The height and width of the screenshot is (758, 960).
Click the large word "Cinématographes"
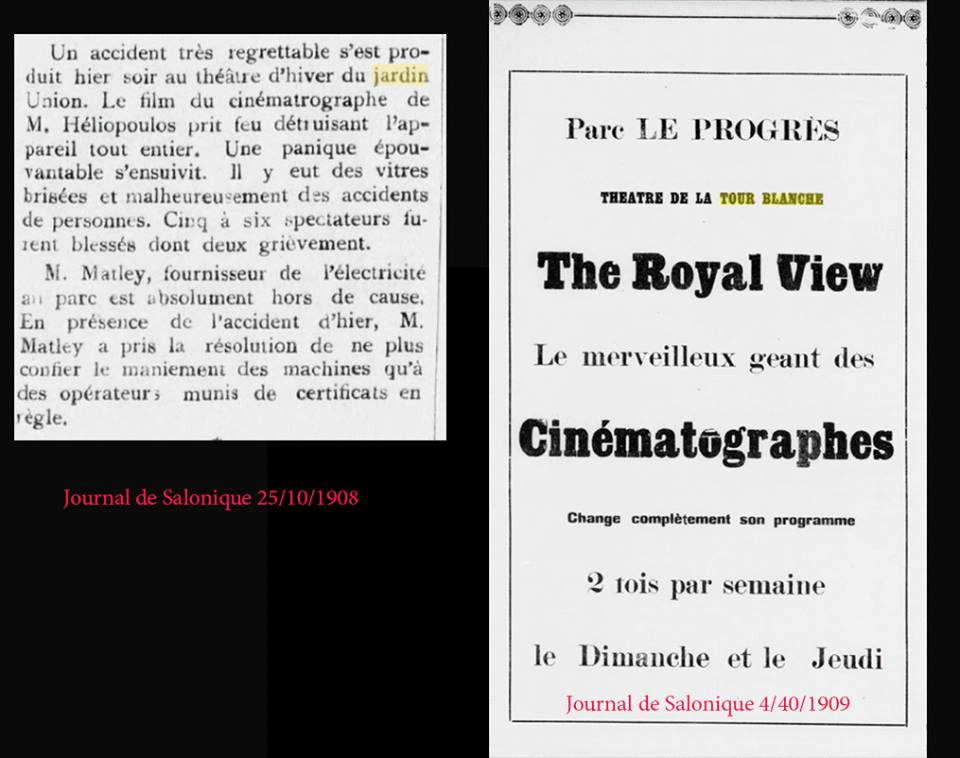click(706, 440)
